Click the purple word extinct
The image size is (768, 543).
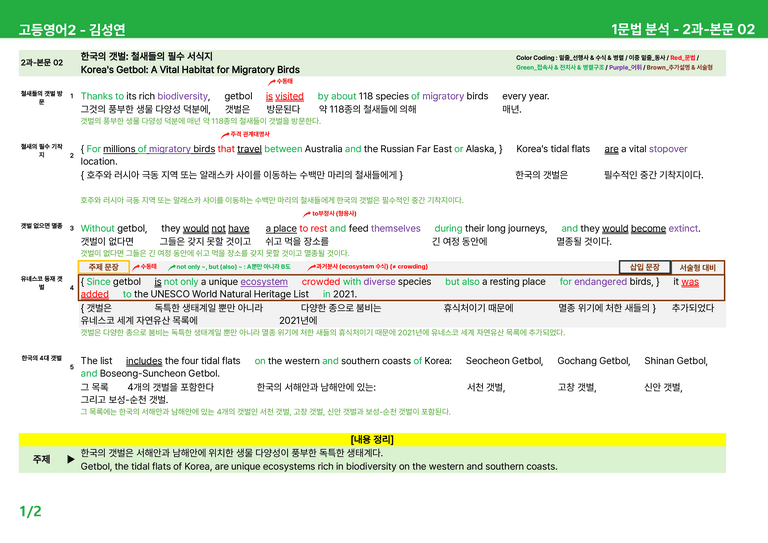684,229
